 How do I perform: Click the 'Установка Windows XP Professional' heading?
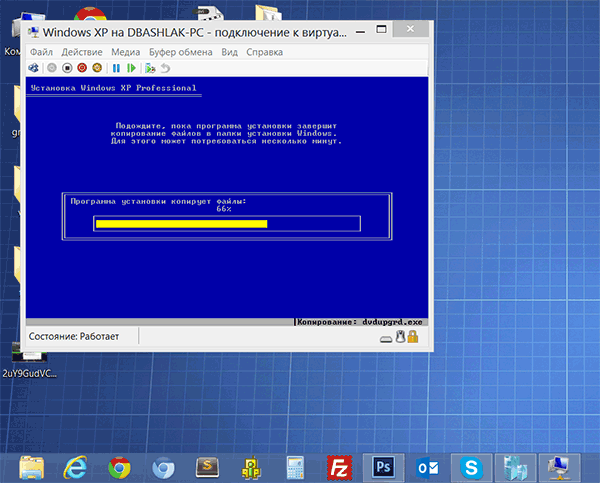[x=114, y=88]
